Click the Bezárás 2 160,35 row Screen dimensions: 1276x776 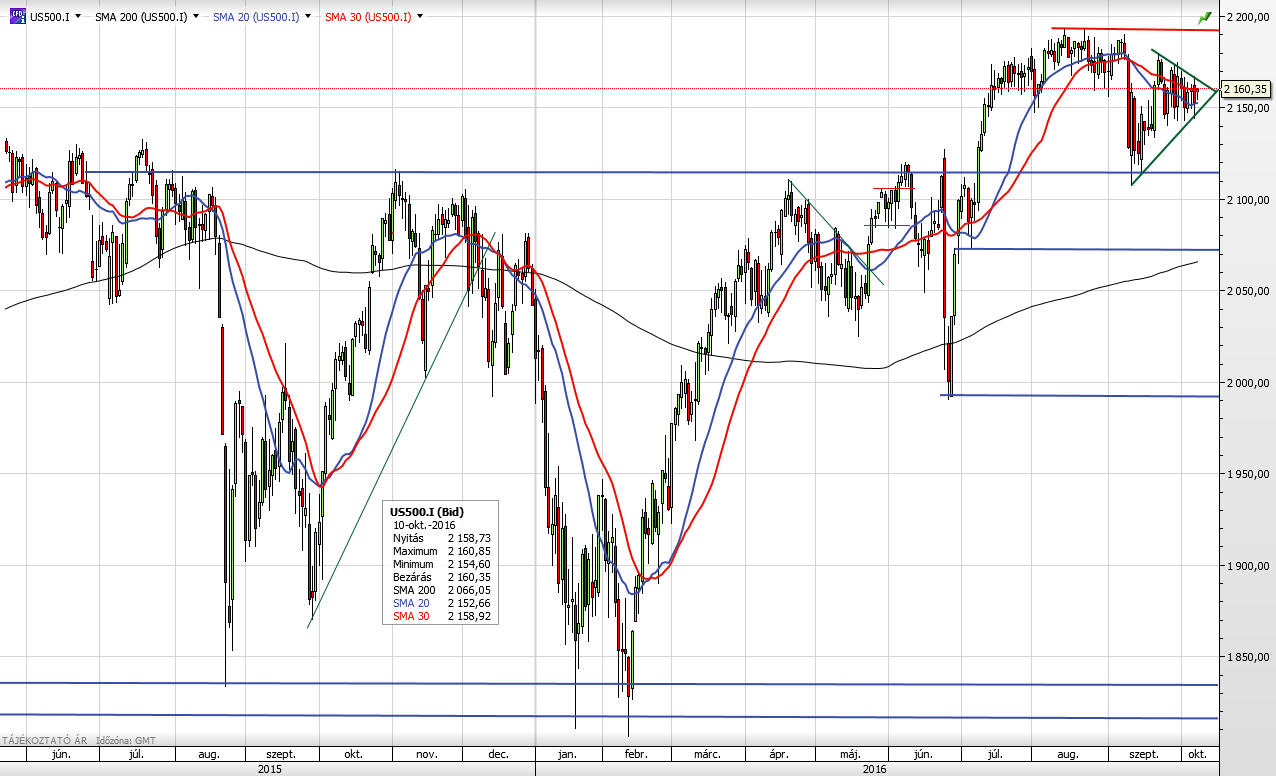pos(440,577)
